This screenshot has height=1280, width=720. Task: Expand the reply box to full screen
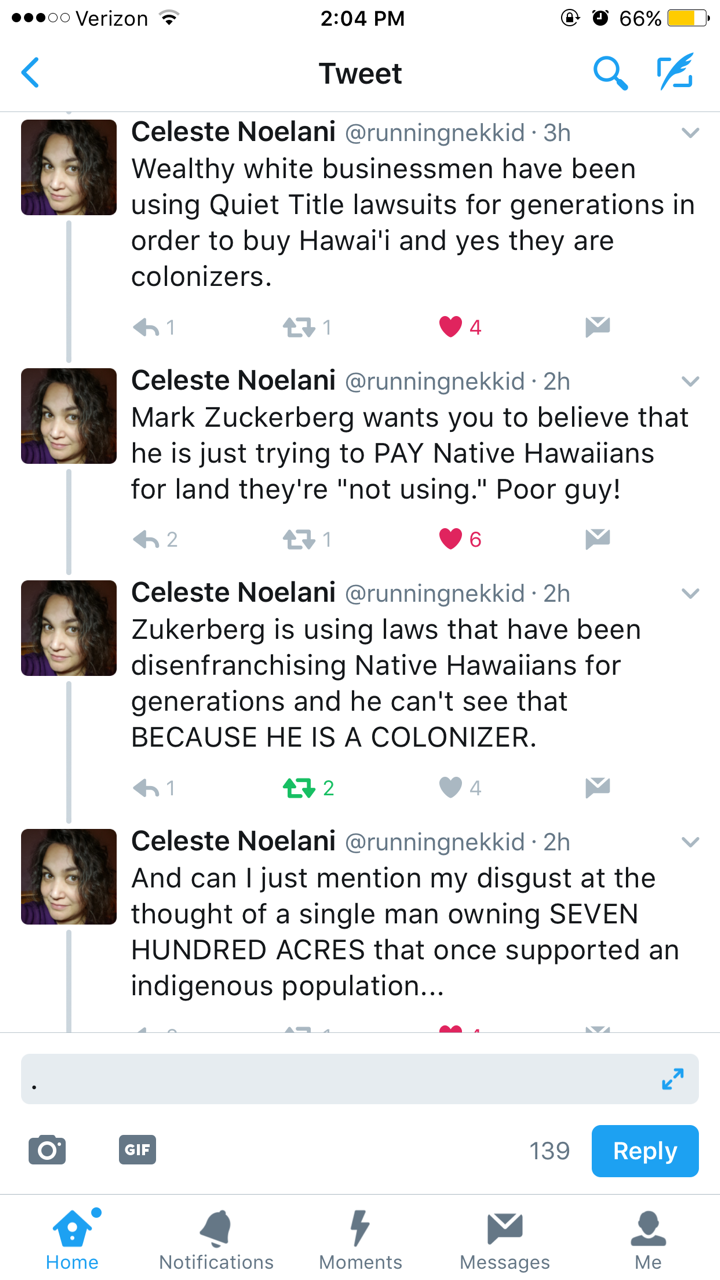673,1079
